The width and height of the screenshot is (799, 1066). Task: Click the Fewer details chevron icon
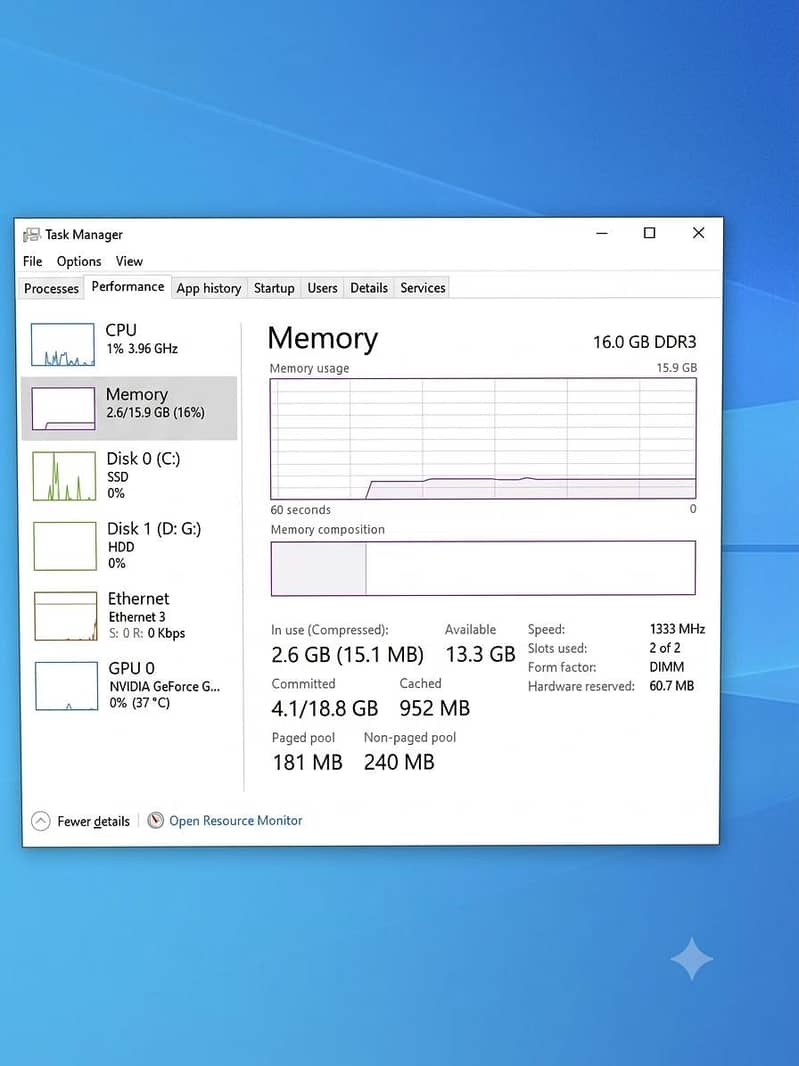click(41, 821)
